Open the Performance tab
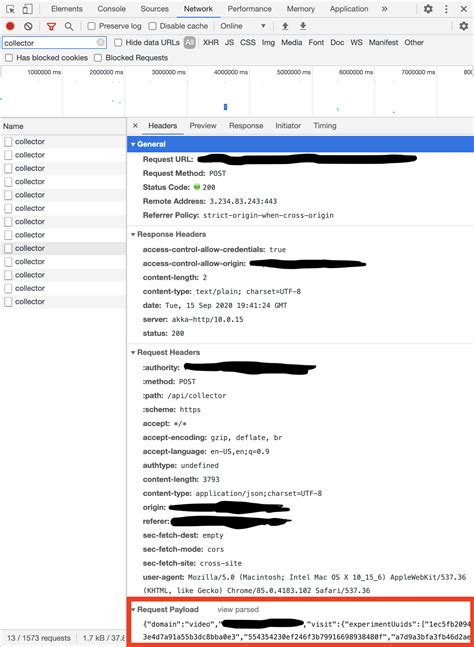 coord(249,9)
